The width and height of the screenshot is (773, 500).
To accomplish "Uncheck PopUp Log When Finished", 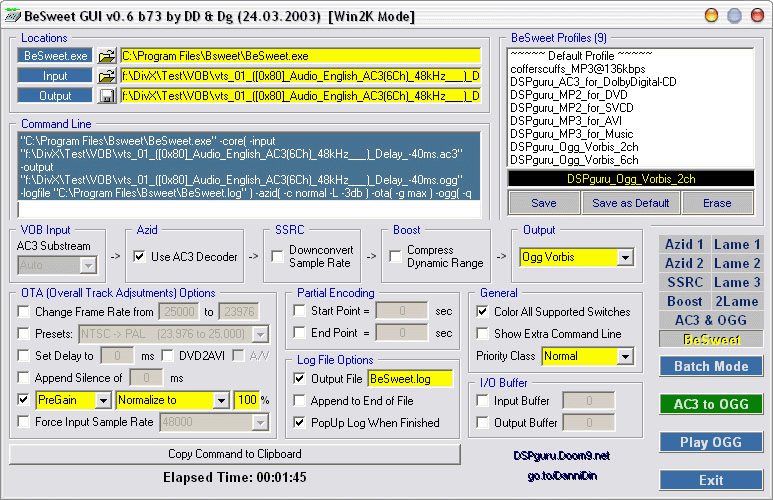I will pos(299,423).
